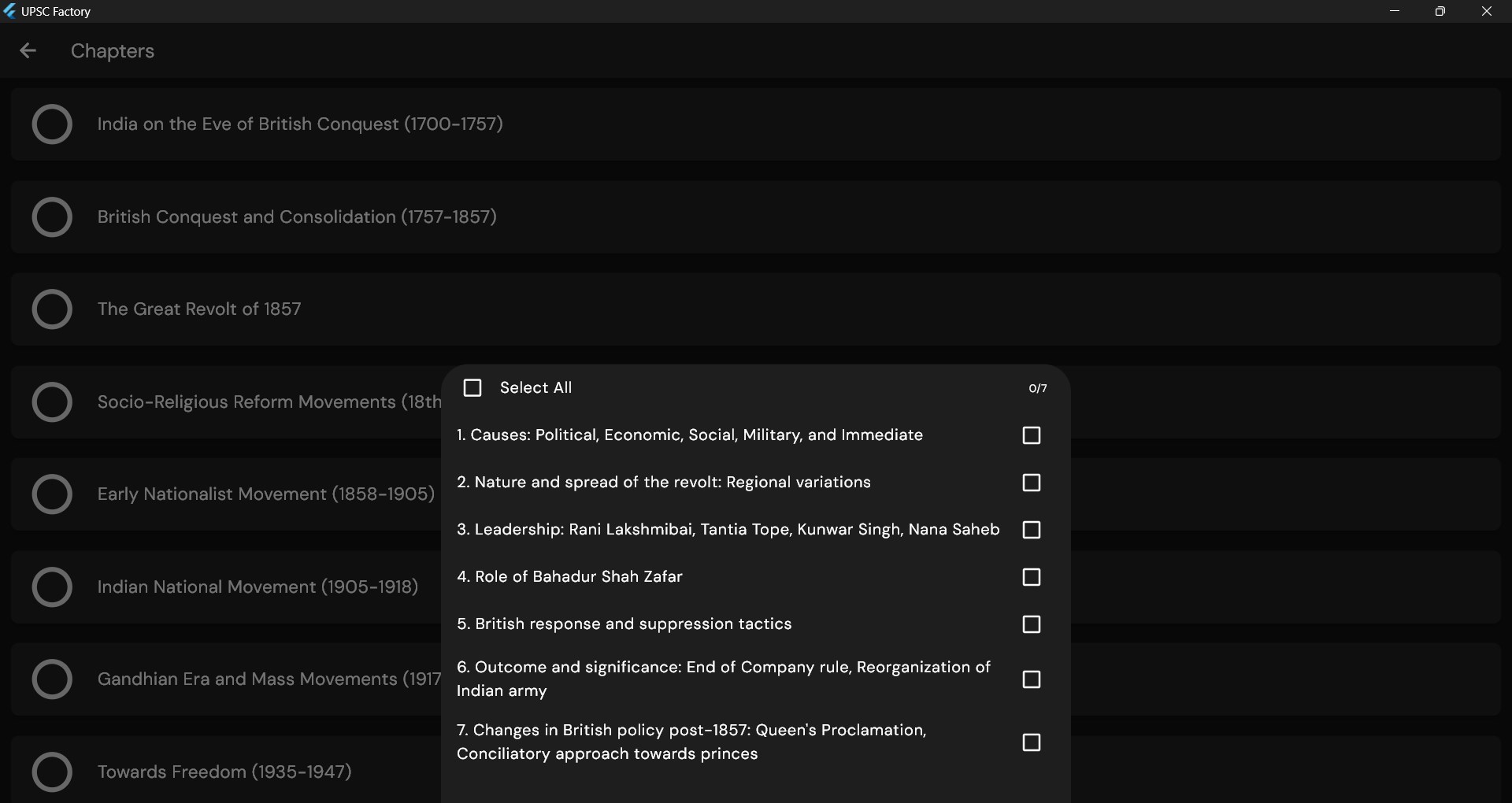Select Indian National Movement radio button
The height and width of the screenshot is (803, 1512).
tap(52, 587)
